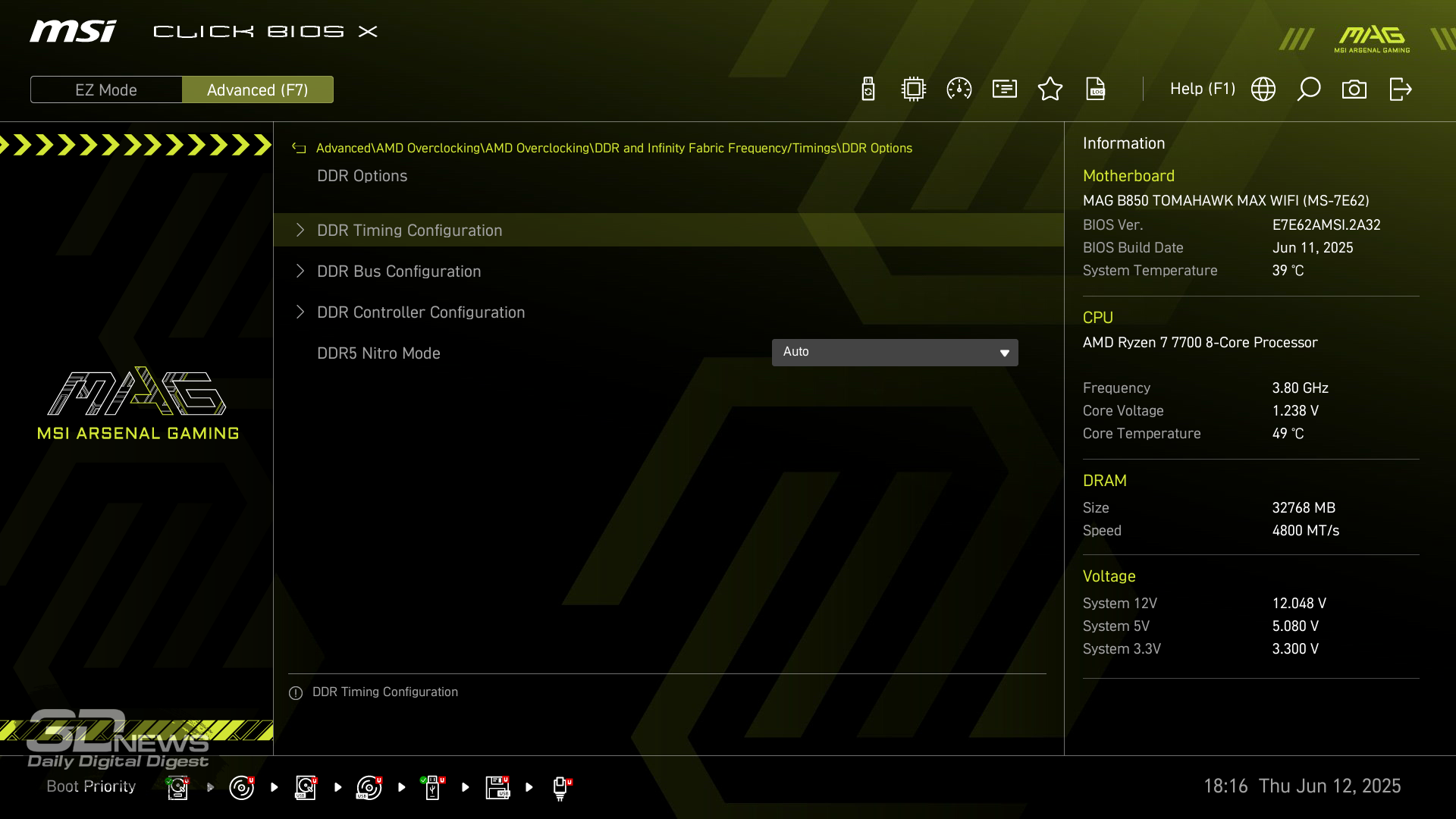Click AMD Ryzen 7 7700 processor name
1456x819 pixels.
pyautogui.click(x=1200, y=343)
